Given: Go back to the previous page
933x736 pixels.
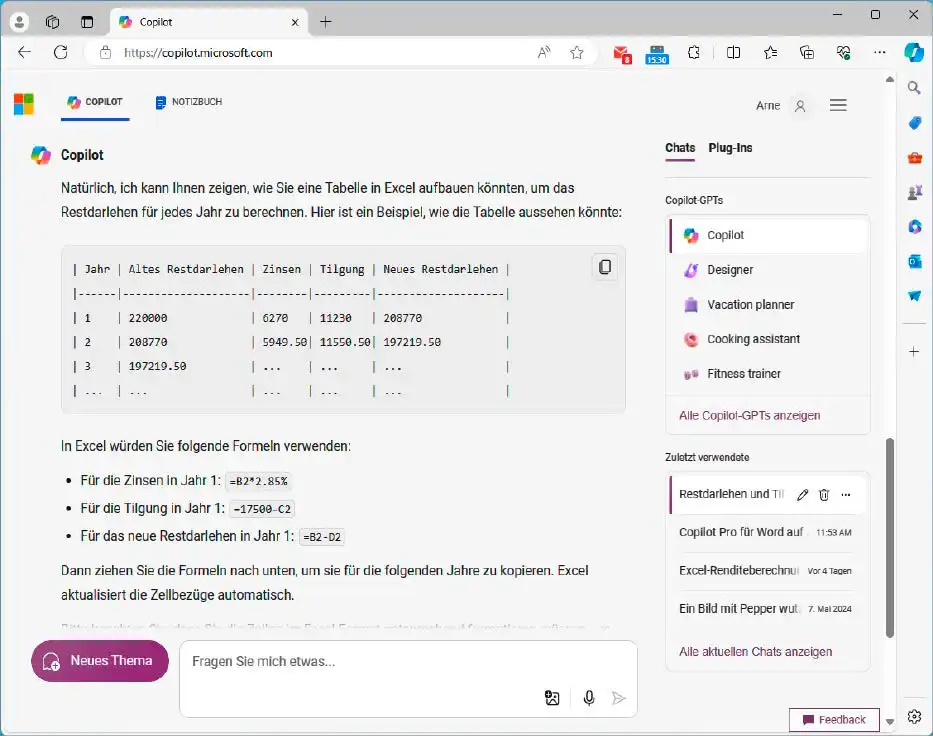Looking at the screenshot, I should pos(24,52).
